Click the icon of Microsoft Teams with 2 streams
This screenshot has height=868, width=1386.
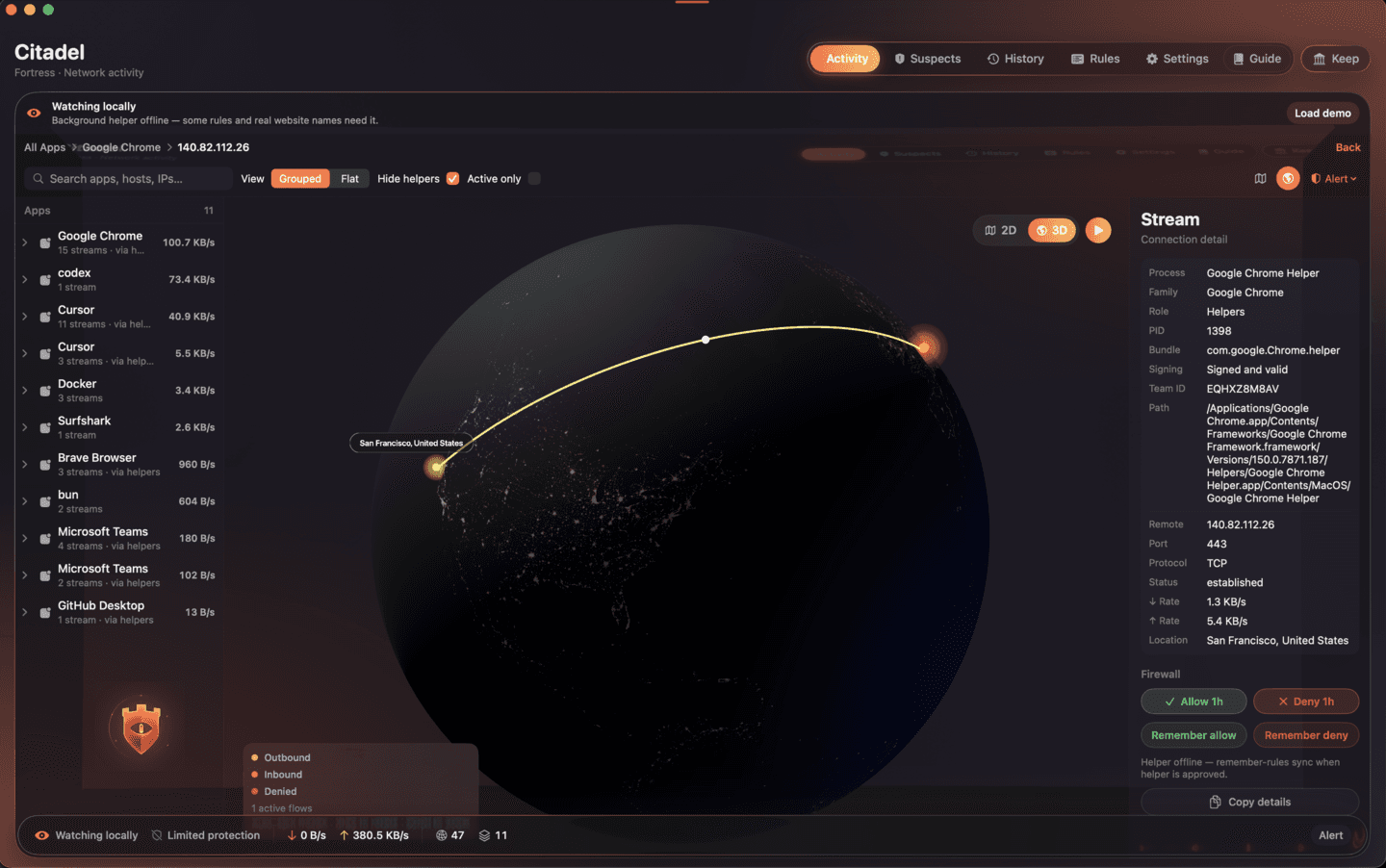click(x=45, y=575)
